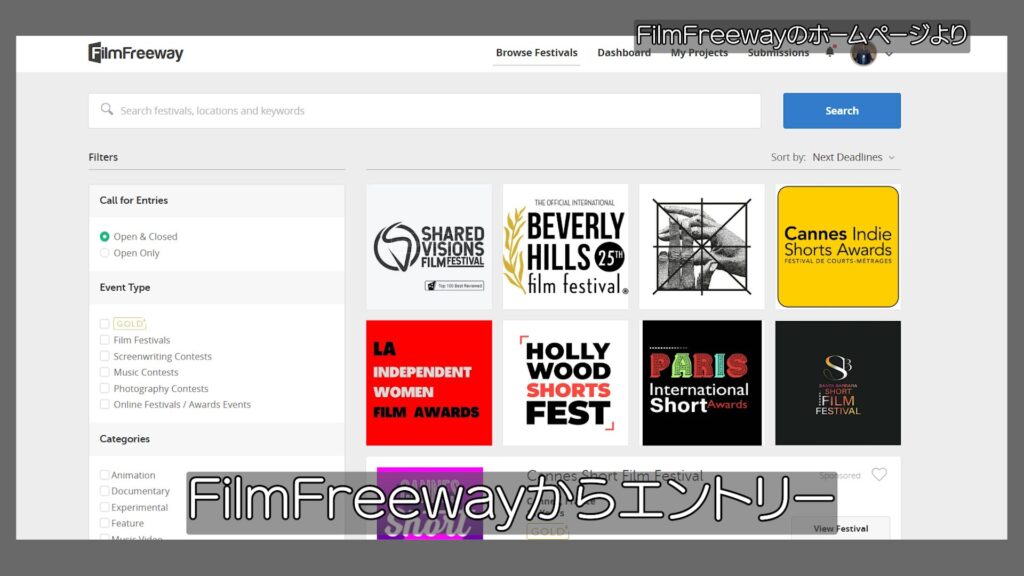This screenshot has height=576, width=1024.
Task: Click the heart icon to favorite festival
Action: [879, 475]
